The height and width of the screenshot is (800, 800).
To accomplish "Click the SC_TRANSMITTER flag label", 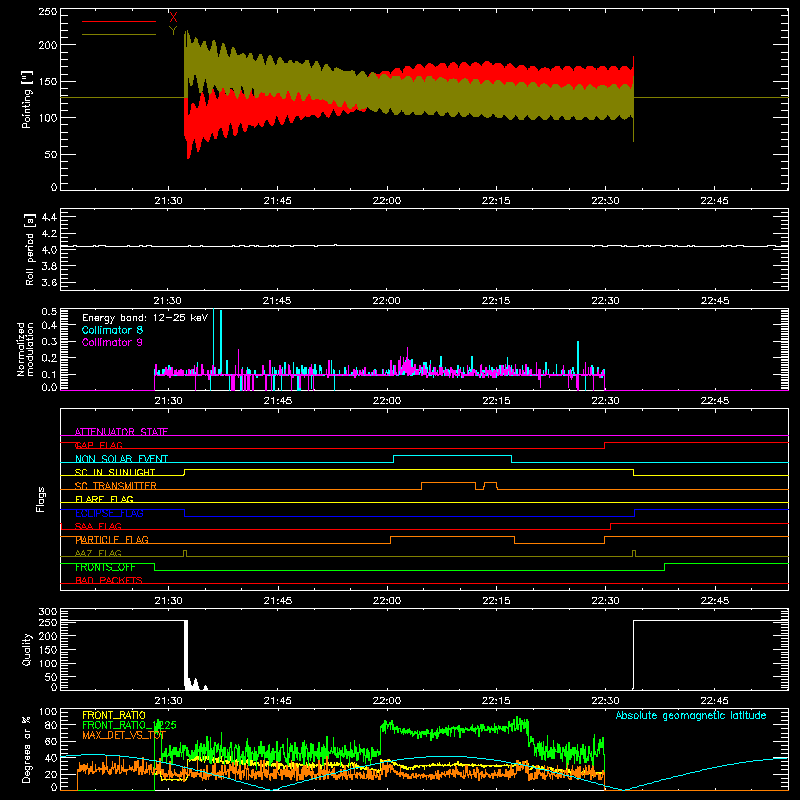I will tap(115, 486).
